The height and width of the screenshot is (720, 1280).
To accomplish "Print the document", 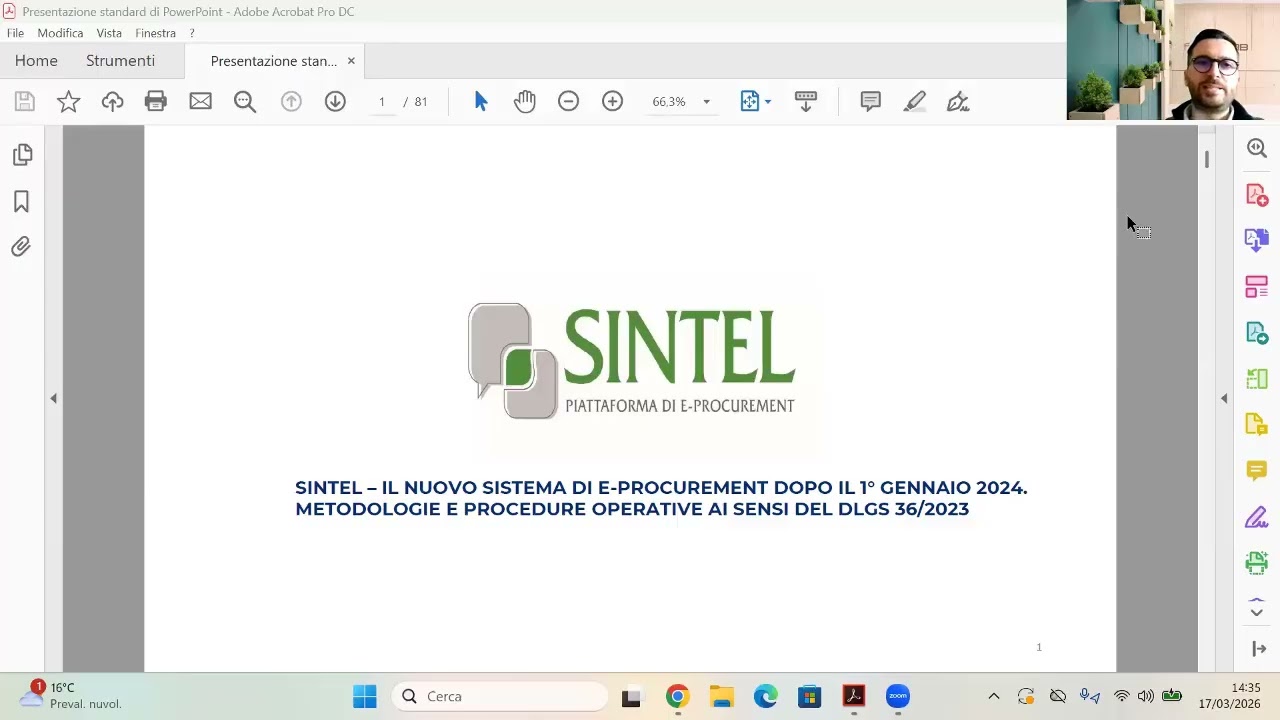I will (x=155, y=101).
